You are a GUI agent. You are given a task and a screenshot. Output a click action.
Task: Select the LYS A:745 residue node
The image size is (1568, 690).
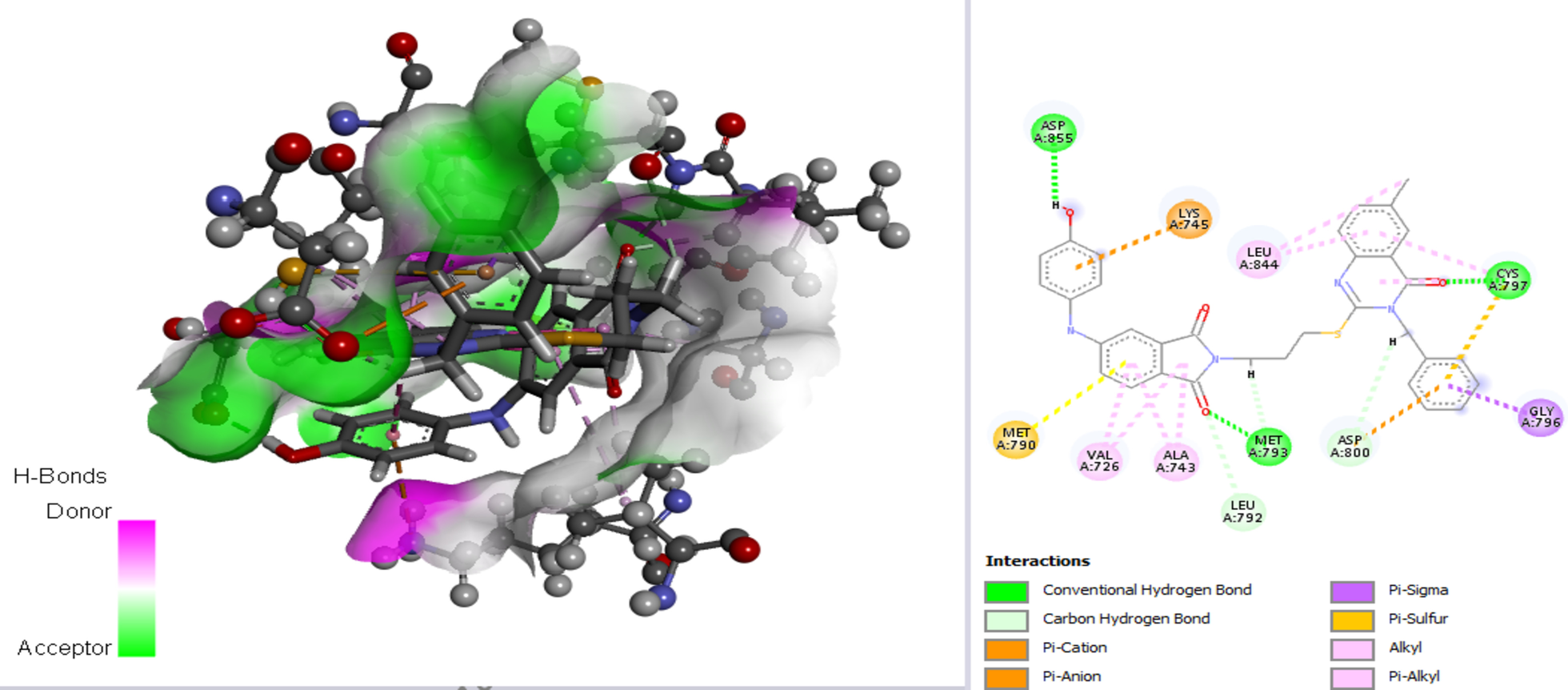coord(1189,219)
